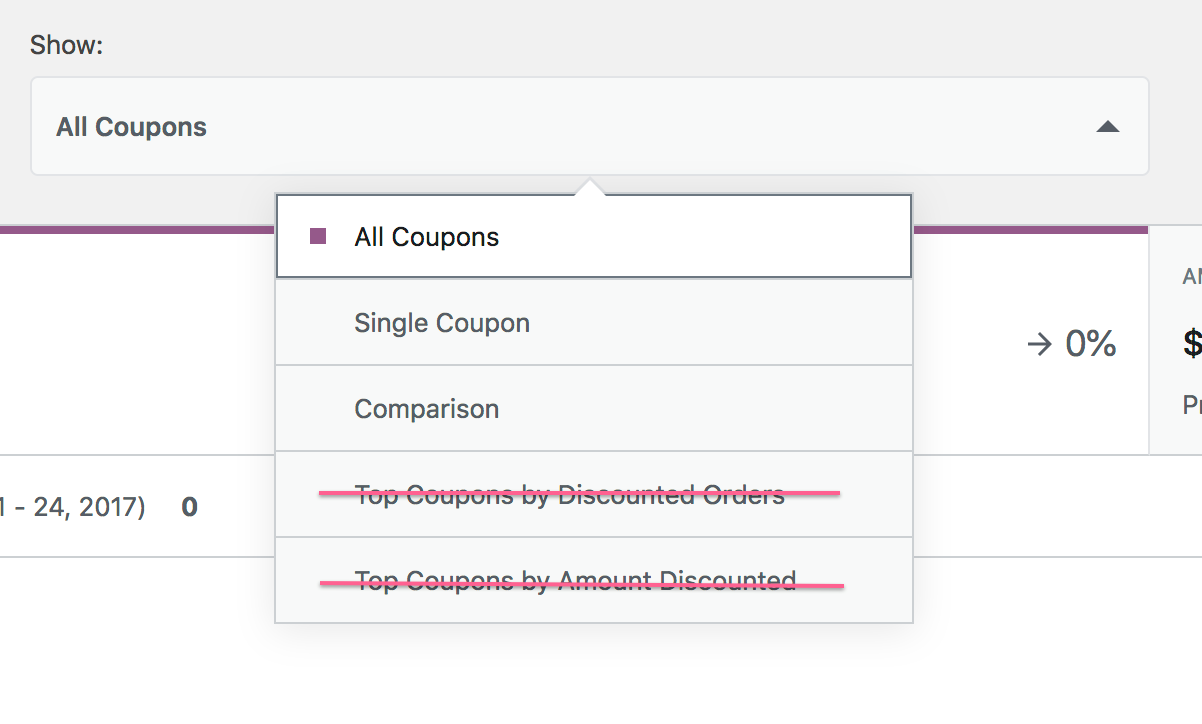Click the date range ending 24, 2017

coord(70,507)
